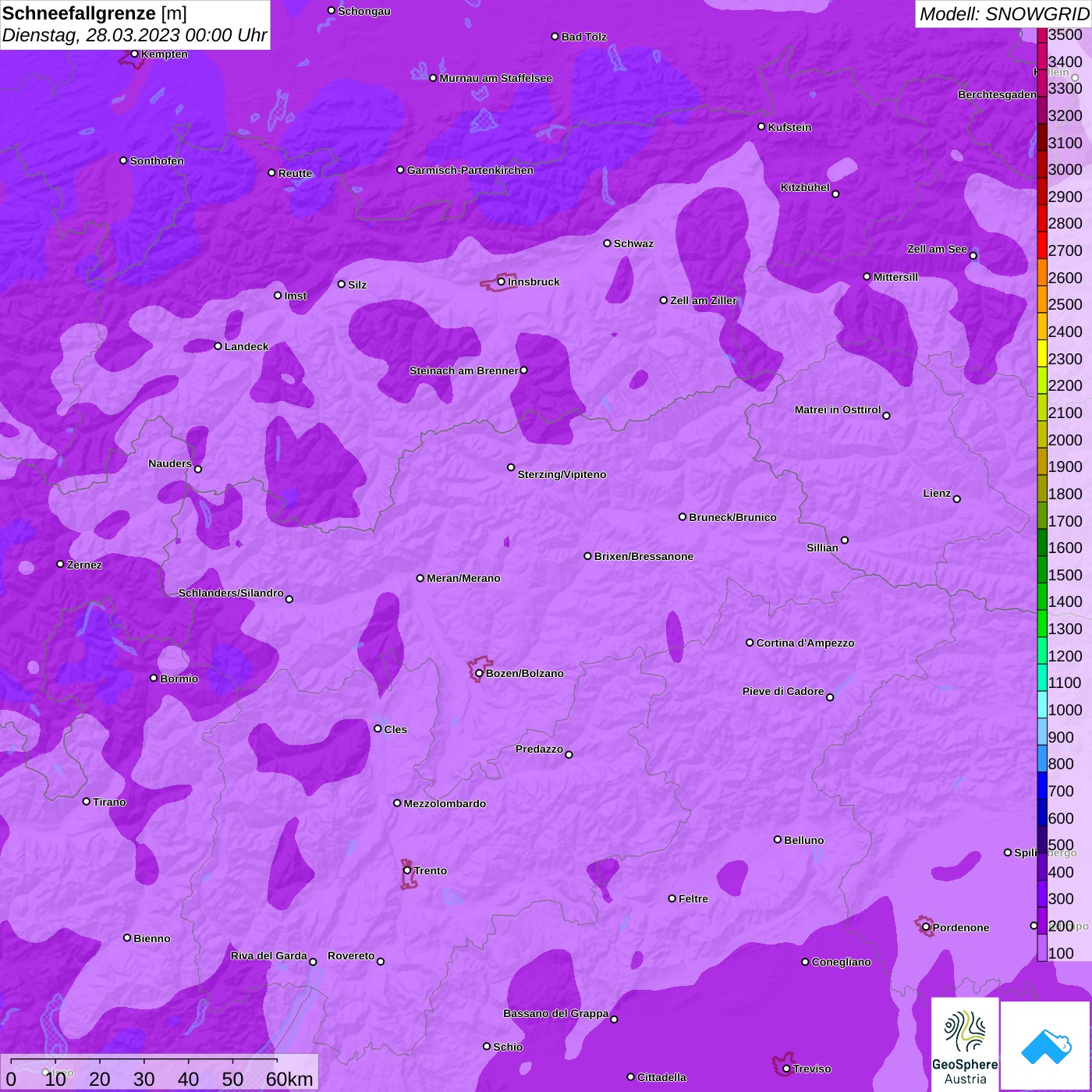Click the Pordenone city marker

coord(926,927)
